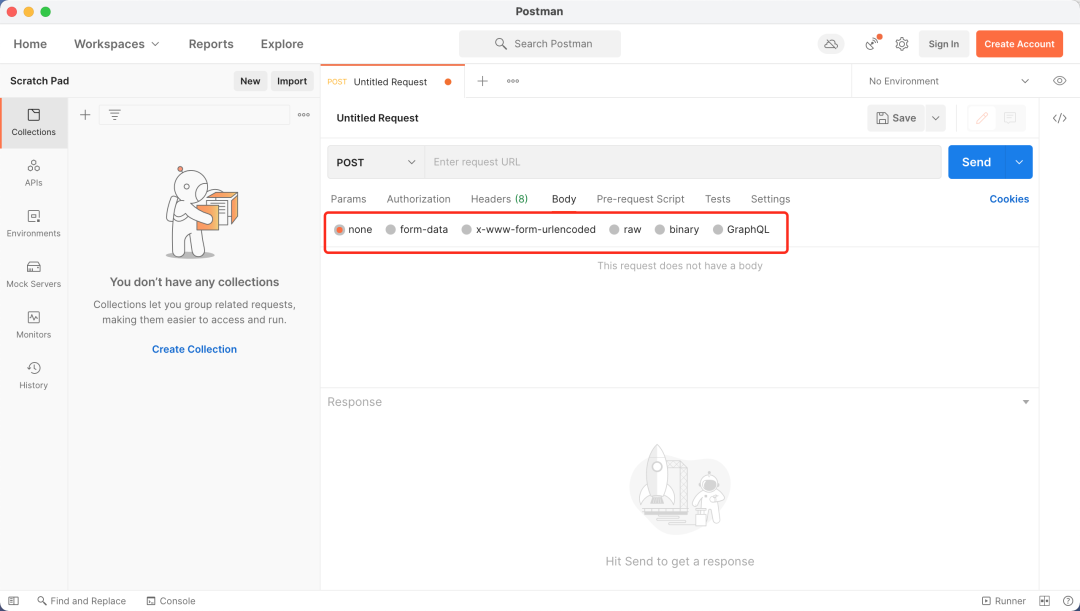This screenshot has width=1080, height=611.
Task: Open the Workspaces dropdown
Action: 116,44
